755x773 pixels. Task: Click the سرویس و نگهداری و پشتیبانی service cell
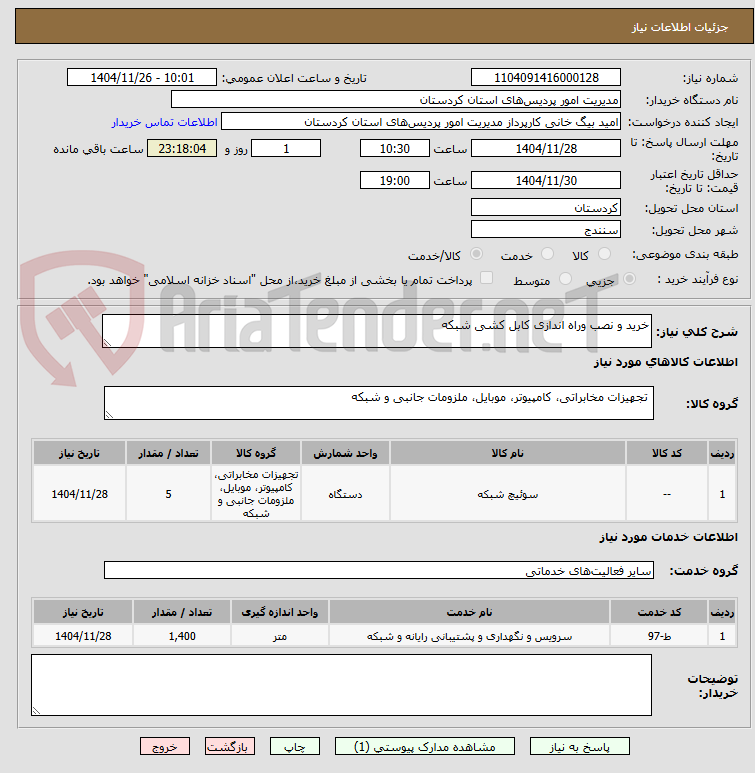(469, 636)
